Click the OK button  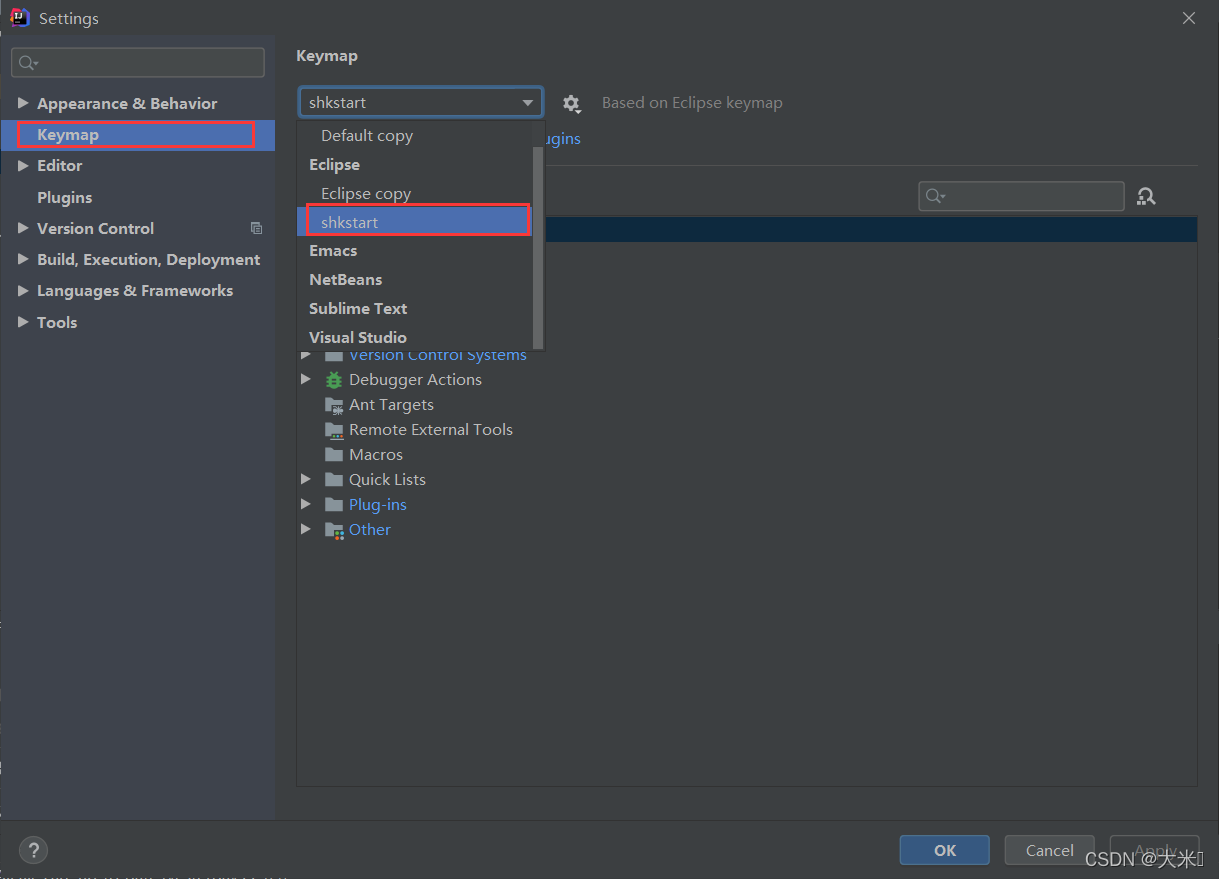point(944,850)
